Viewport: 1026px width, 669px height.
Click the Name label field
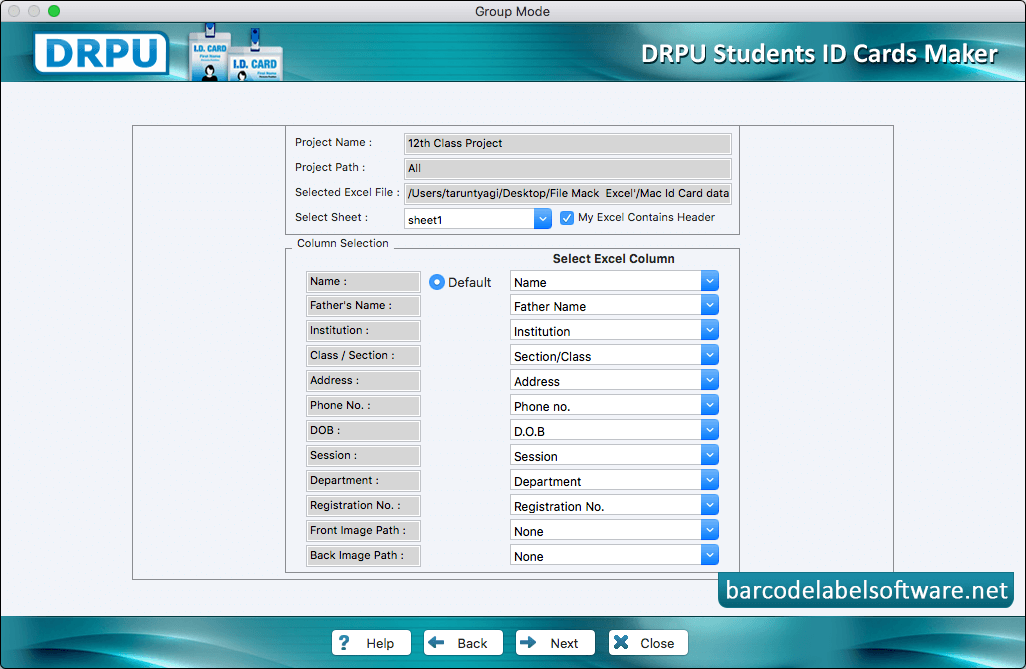pyautogui.click(x=363, y=281)
